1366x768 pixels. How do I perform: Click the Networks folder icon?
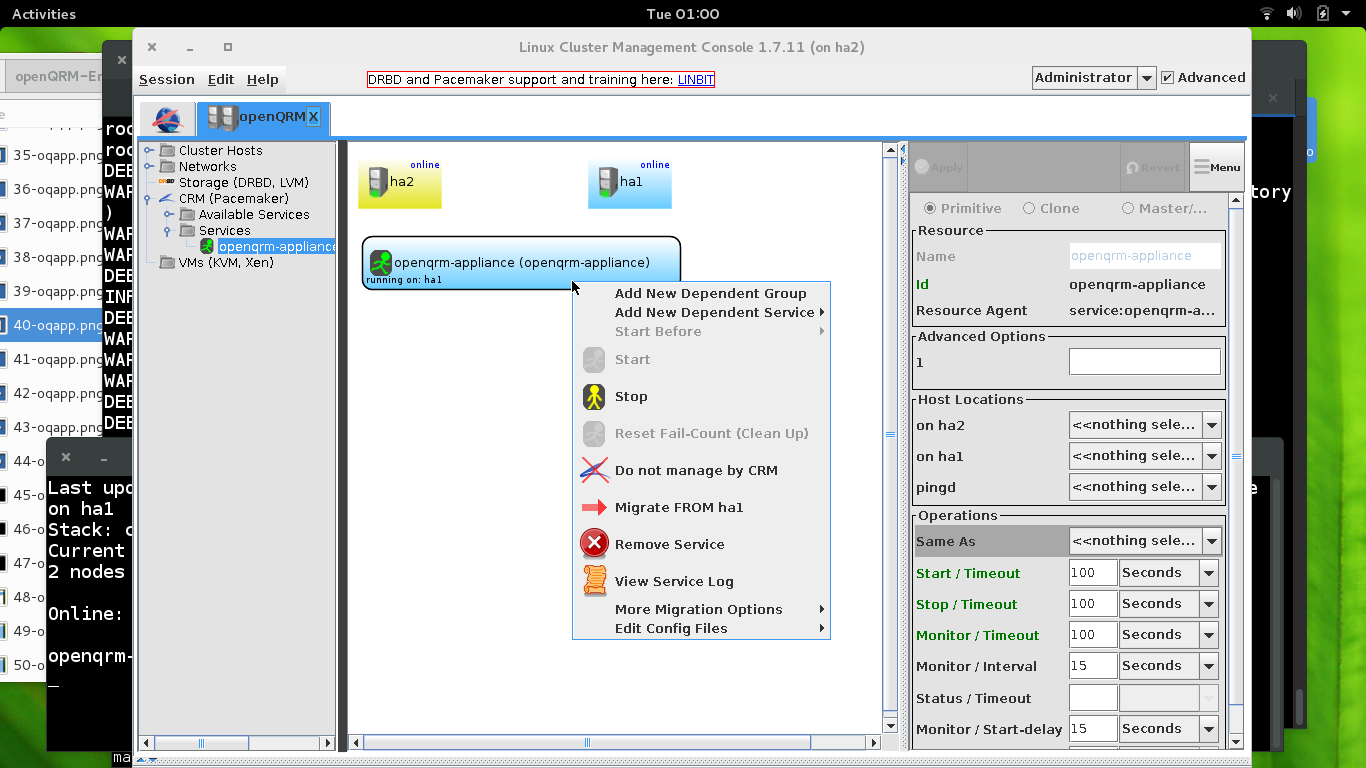167,166
